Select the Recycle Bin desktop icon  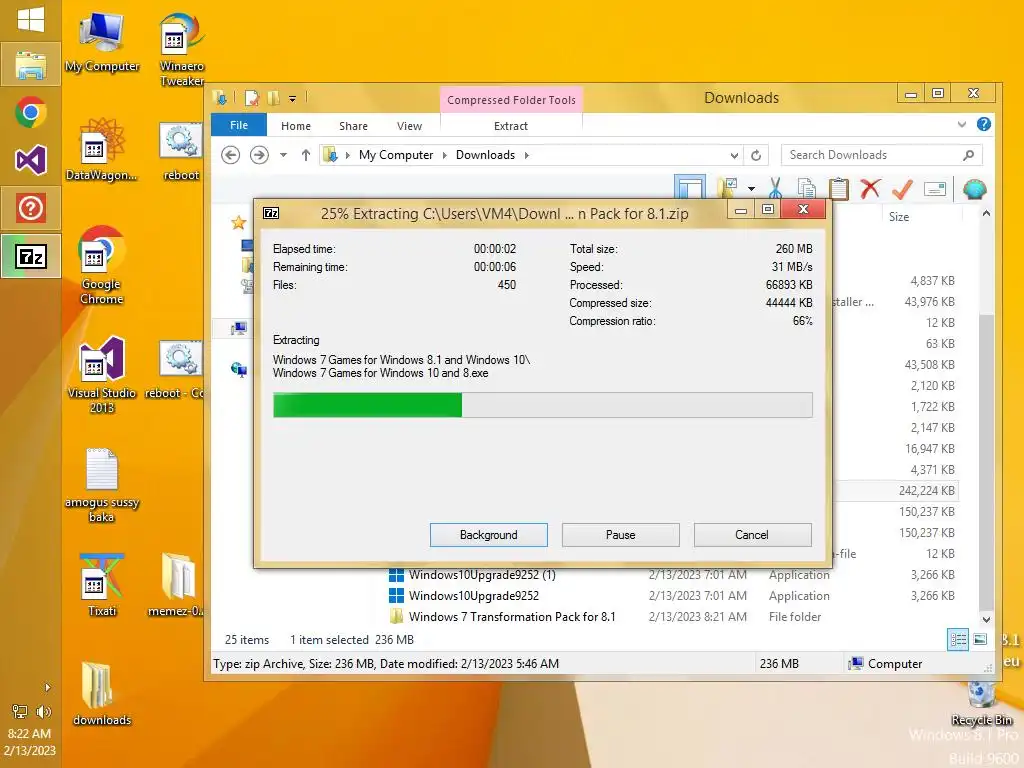point(982,704)
